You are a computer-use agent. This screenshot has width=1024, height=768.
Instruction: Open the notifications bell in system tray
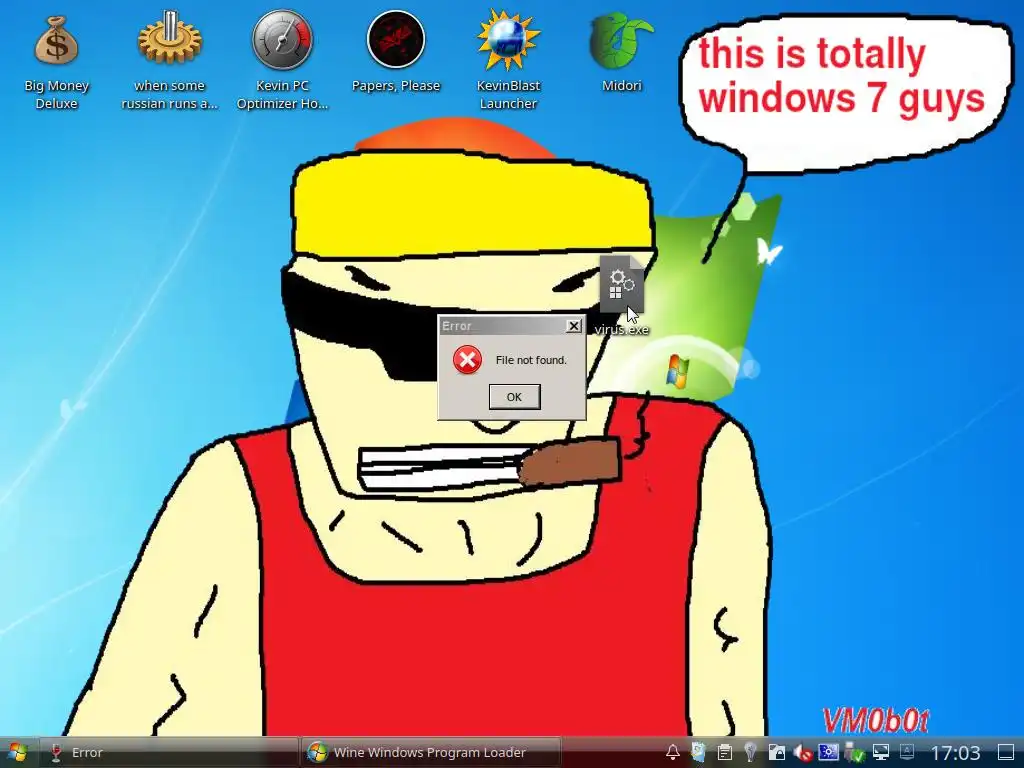point(673,752)
